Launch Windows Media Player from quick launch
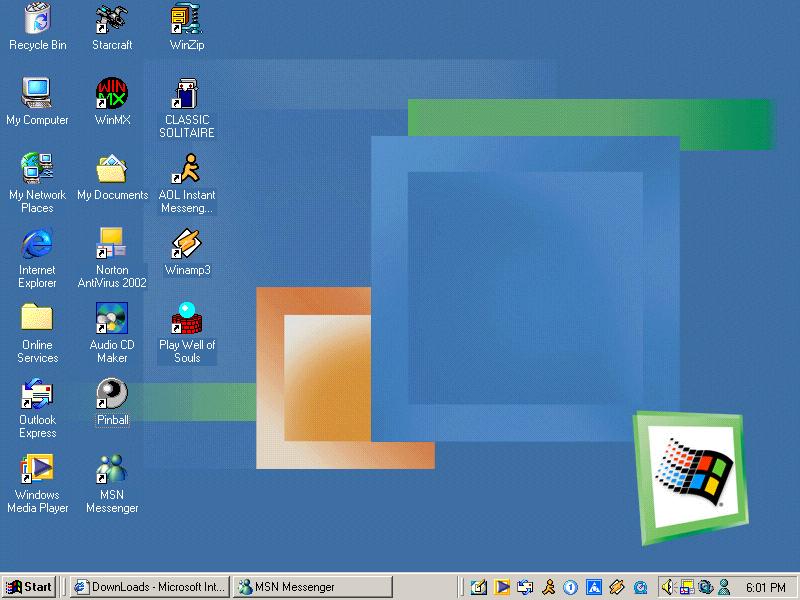 503,587
